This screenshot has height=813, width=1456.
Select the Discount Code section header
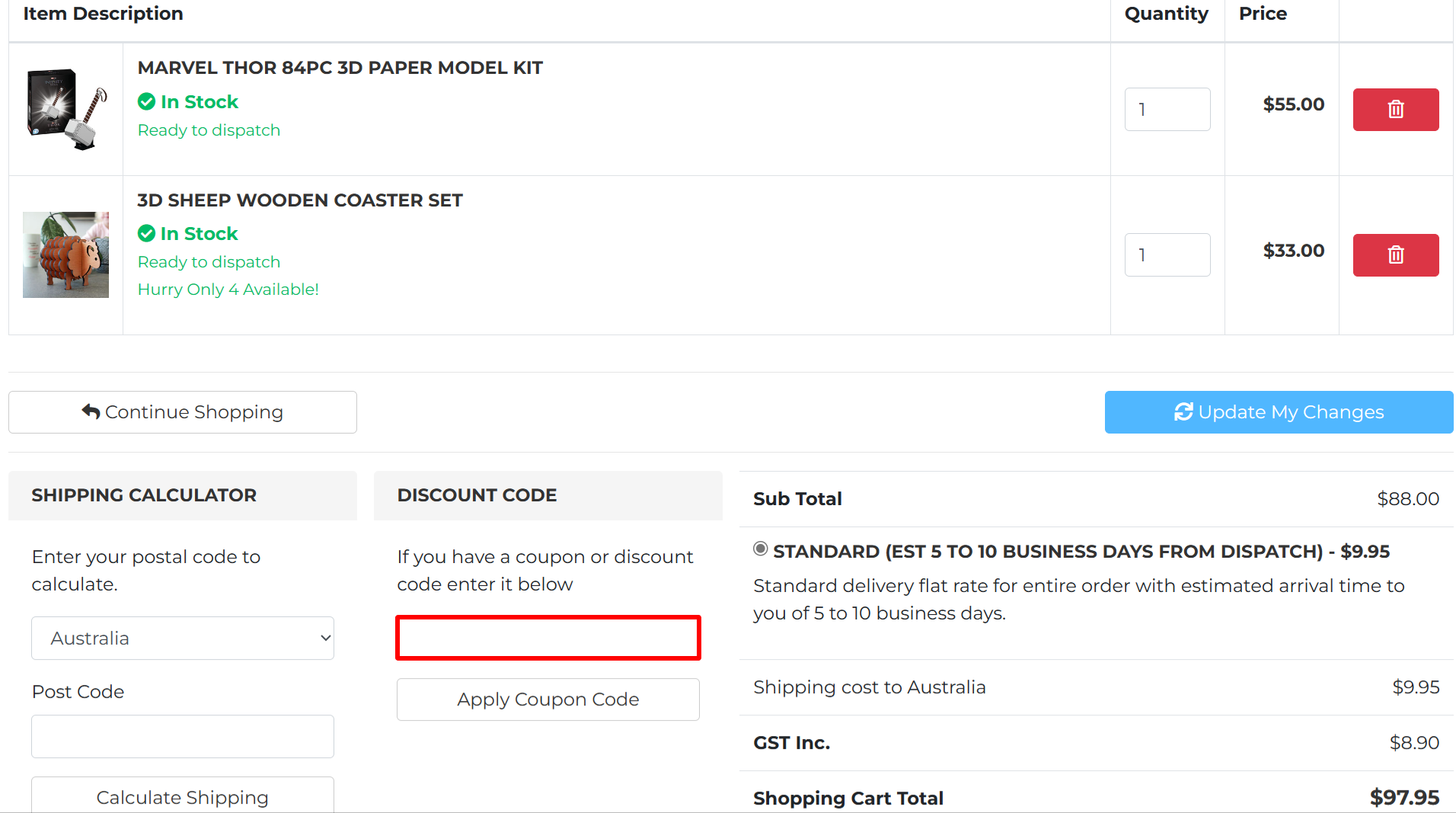pyautogui.click(x=477, y=495)
